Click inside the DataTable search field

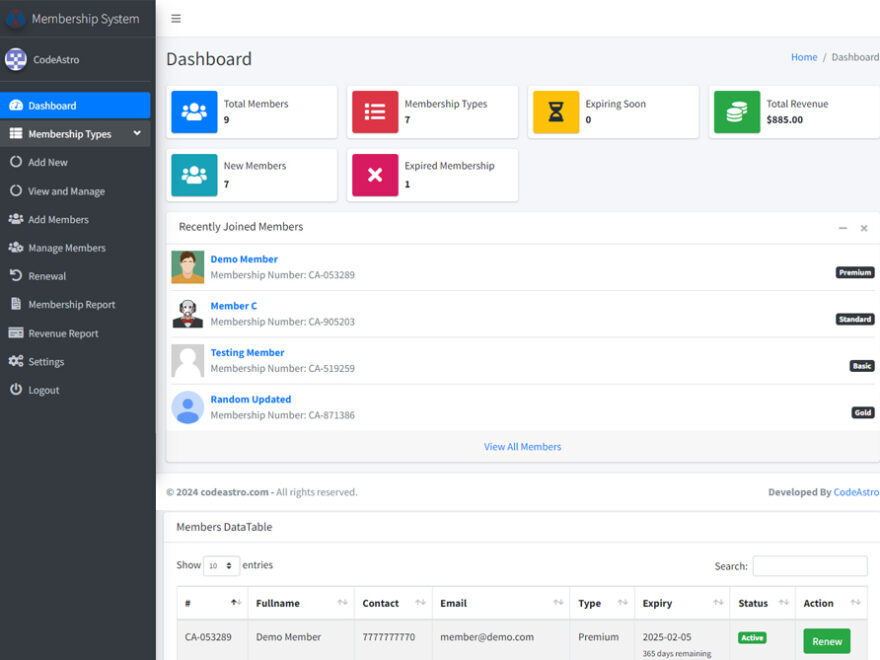(810, 565)
